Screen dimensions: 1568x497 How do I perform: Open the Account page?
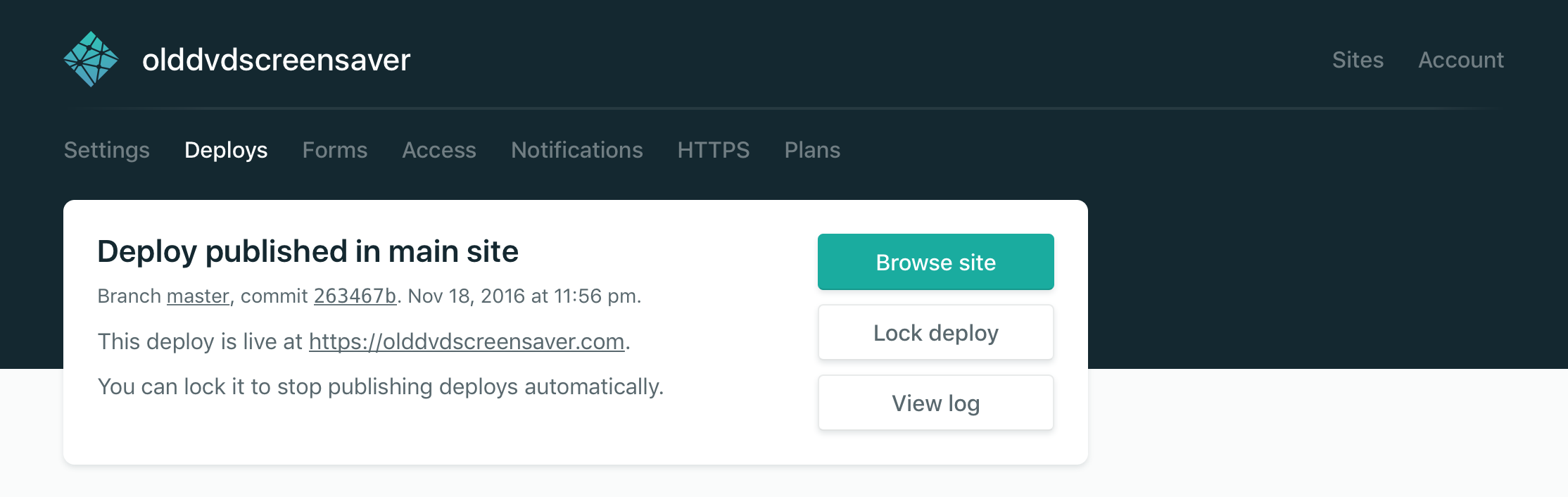click(1460, 60)
